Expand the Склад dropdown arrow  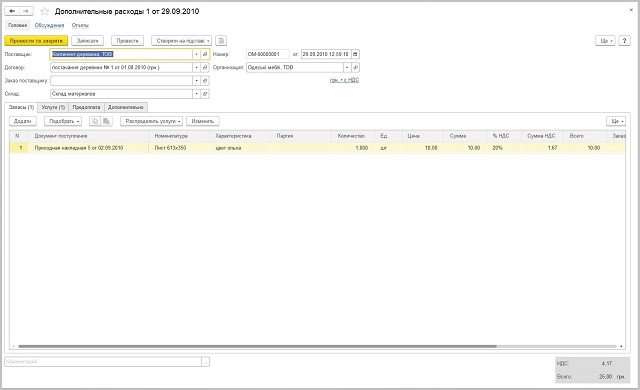tap(196, 94)
